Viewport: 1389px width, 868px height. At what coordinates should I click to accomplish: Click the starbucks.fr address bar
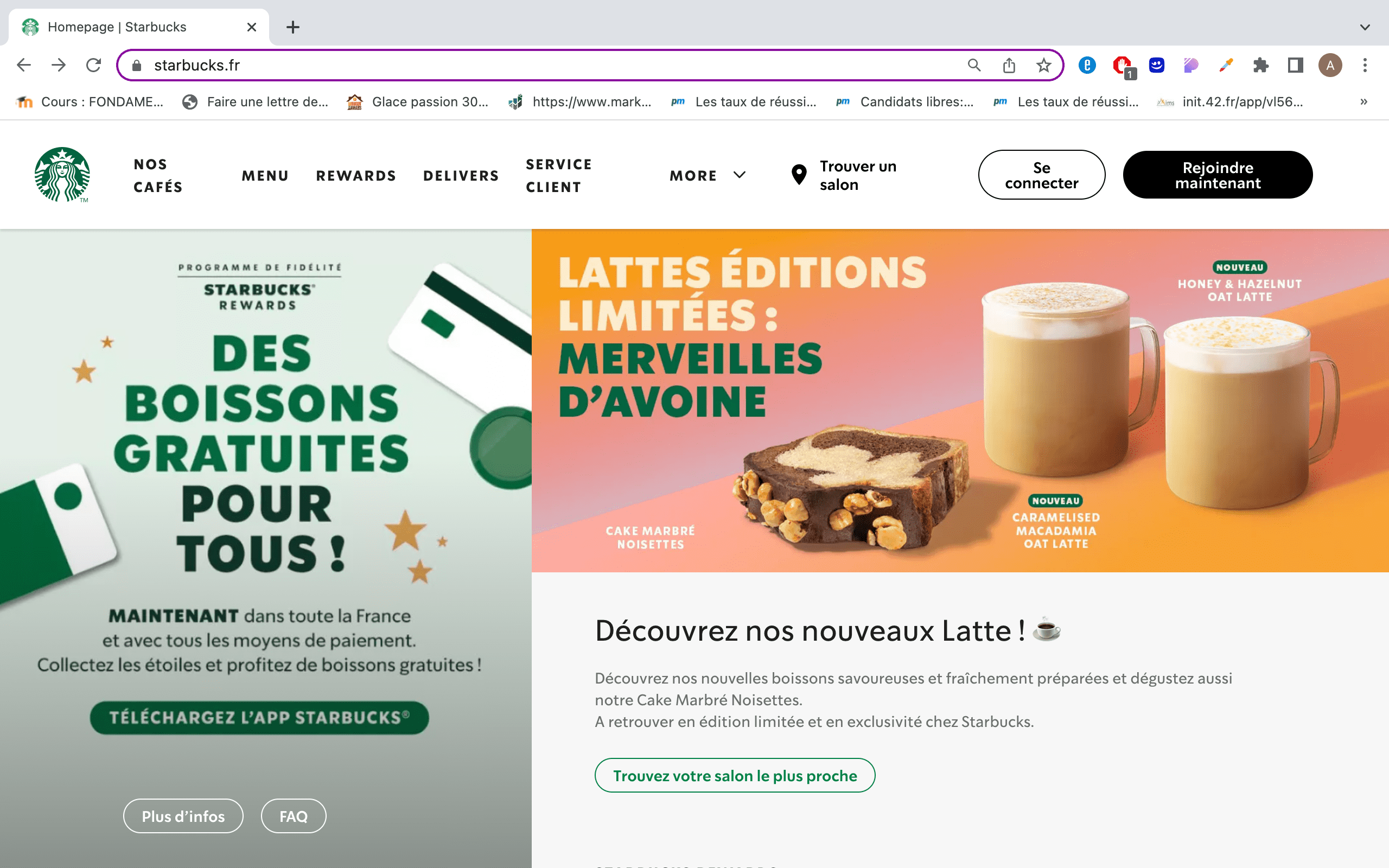pos(517,65)
